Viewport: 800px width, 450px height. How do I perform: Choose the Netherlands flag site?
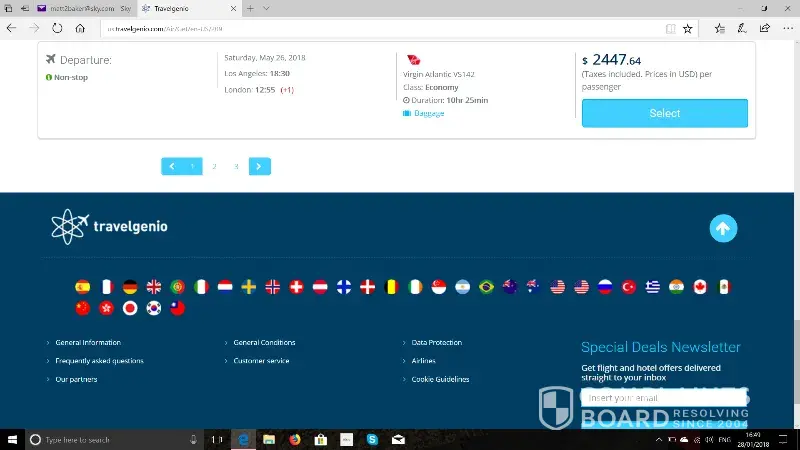pyautogui.click(x=225, y=287)
